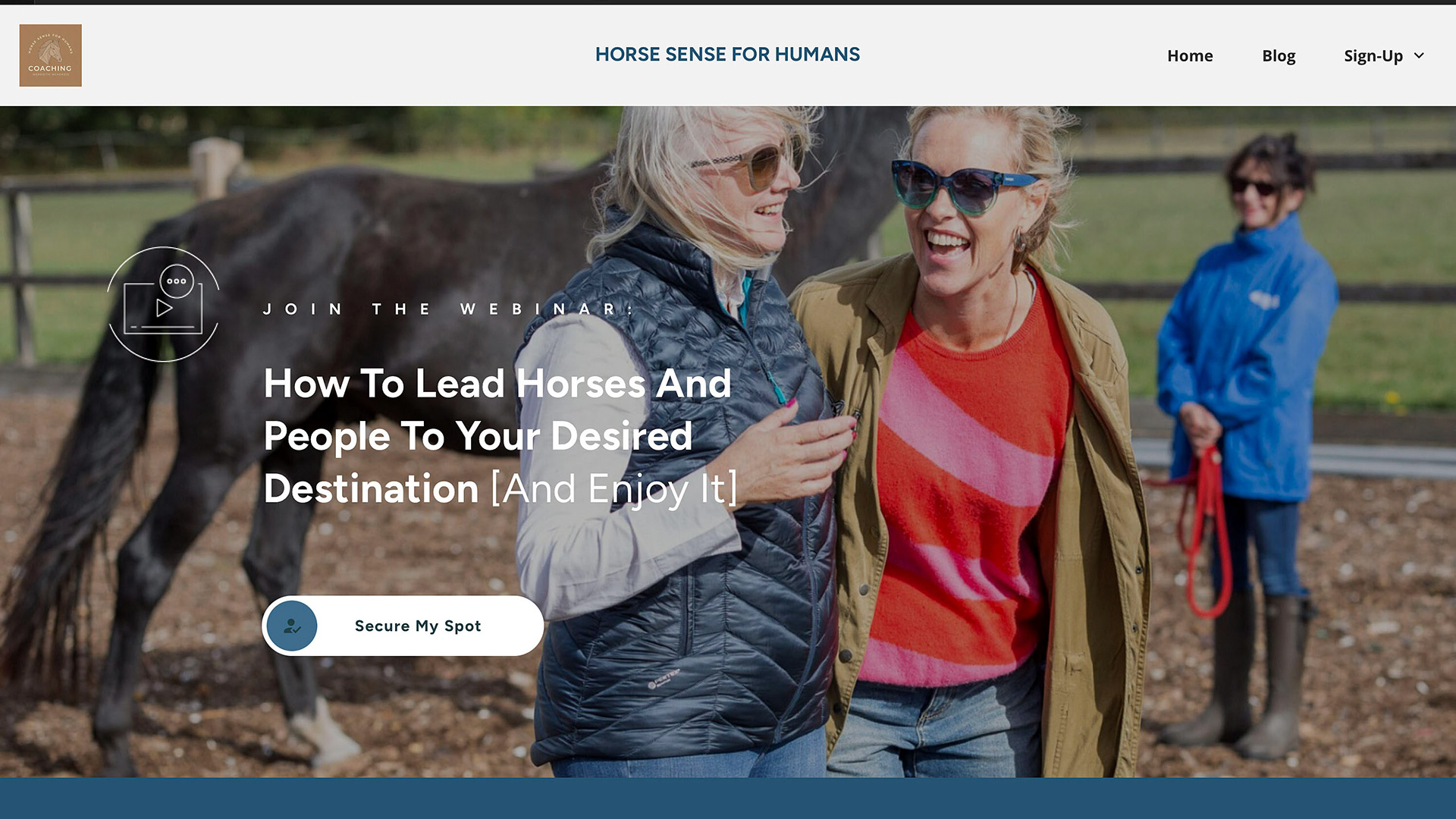
Task: Click the user checkmark icon in button
Action: coord(292,626)
